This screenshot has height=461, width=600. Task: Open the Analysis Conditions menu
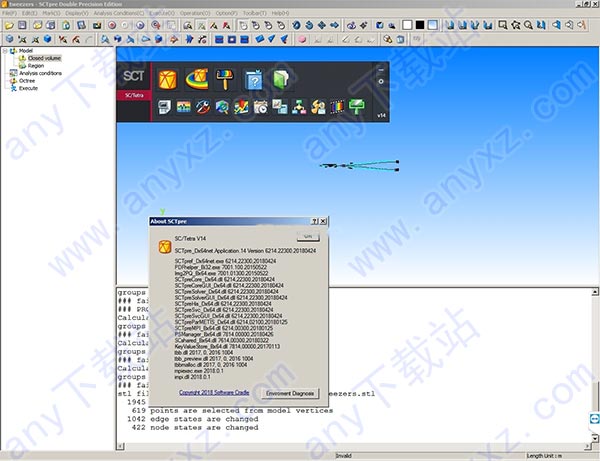(119, 13)
